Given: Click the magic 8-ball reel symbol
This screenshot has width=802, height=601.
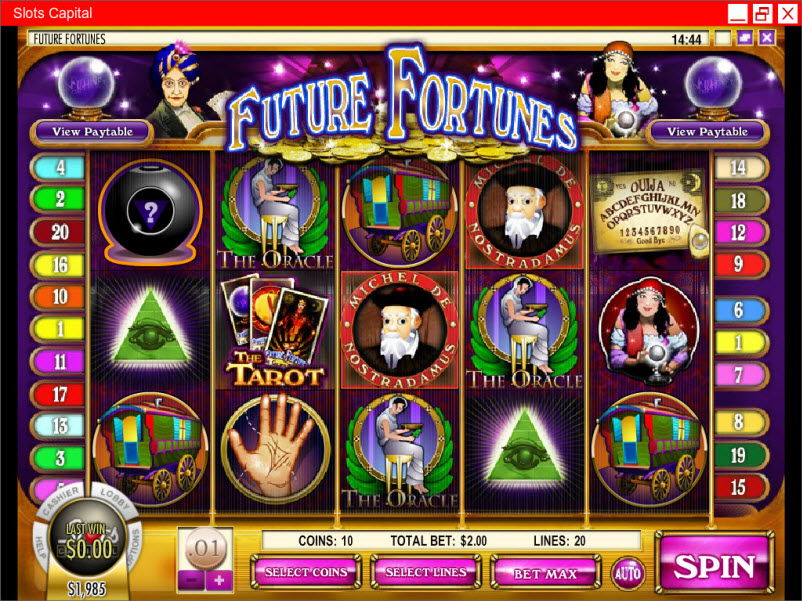Looking at the screenshot, I should [150, 212].
